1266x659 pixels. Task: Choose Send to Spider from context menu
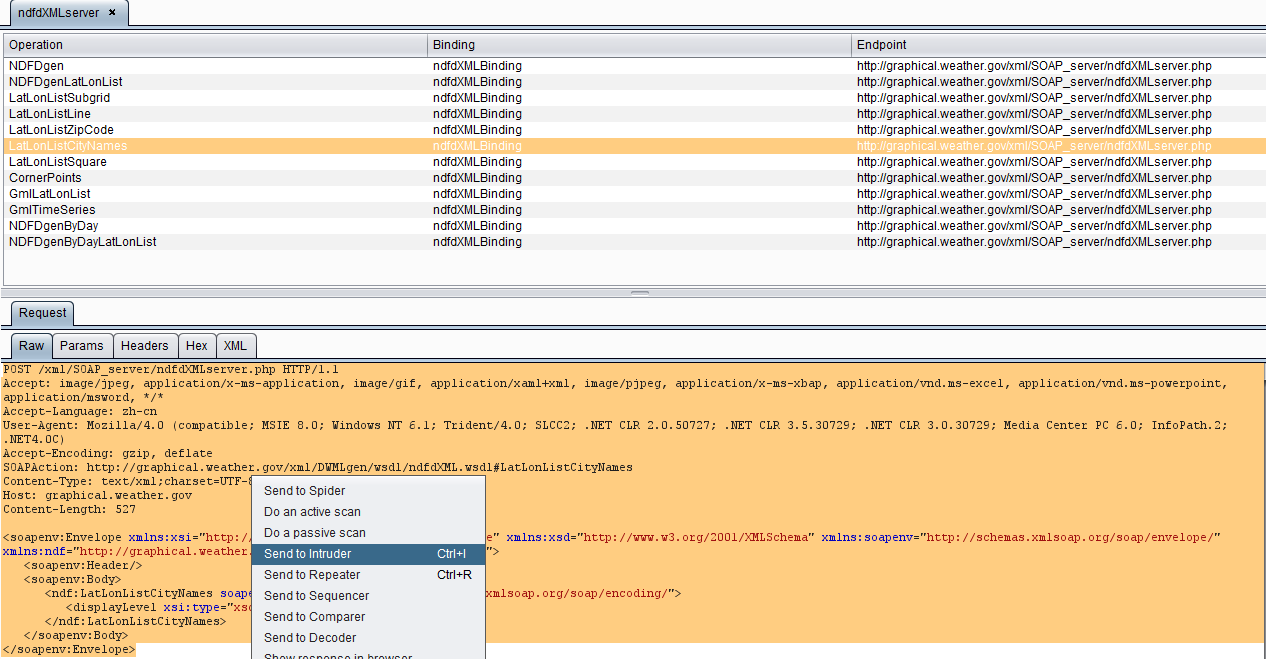305,491
